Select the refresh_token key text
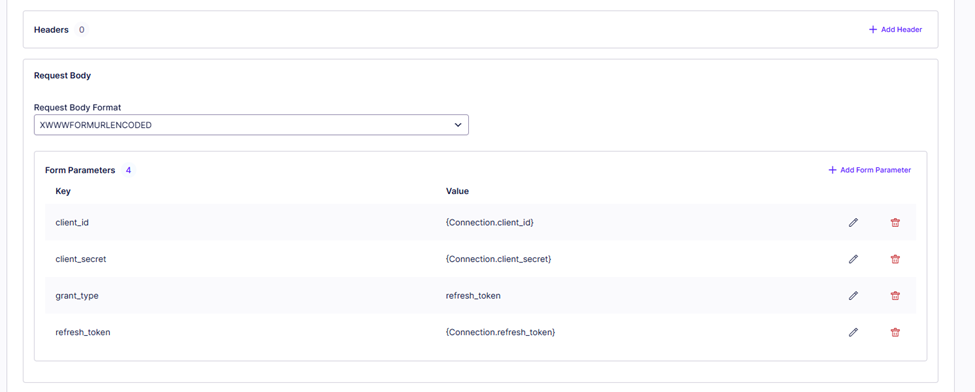975x392 pixels. 83,332
